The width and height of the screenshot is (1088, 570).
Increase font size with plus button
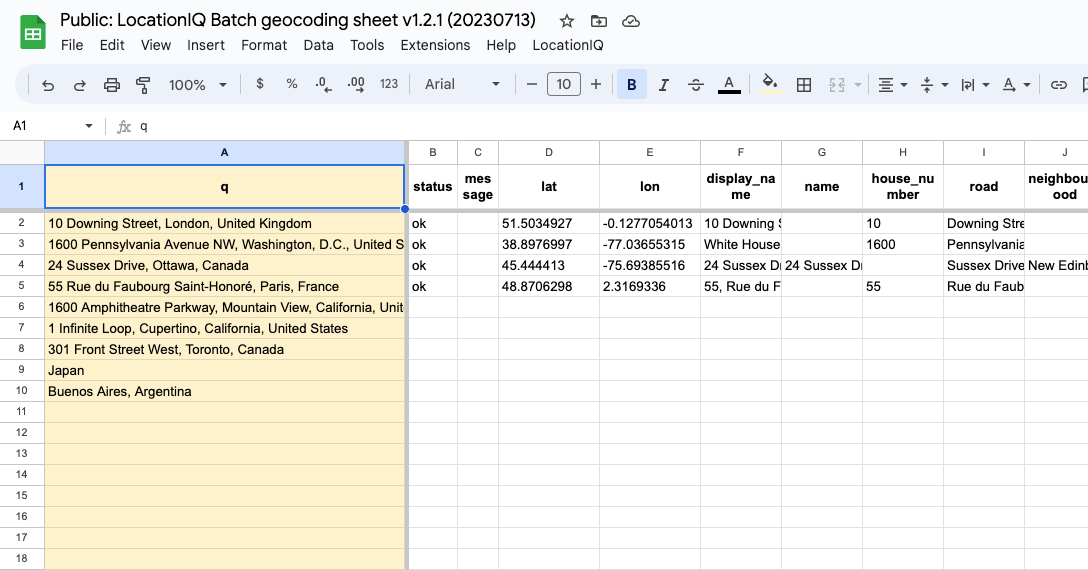[595, 84]
